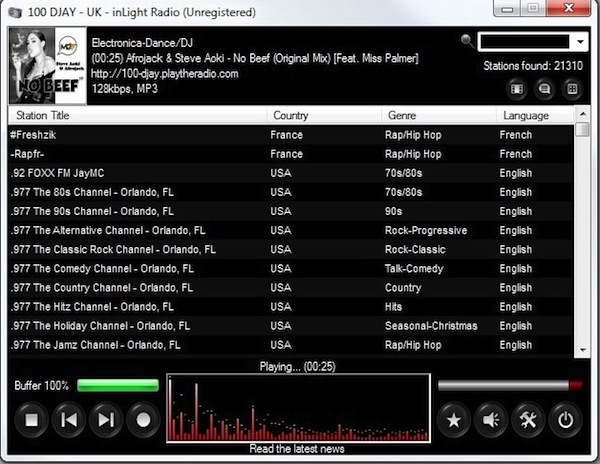Select .977 The Comedy Channel station
The width and height of the screenshot is (600, 464).
pyautogui.click(x=291, y=269)
